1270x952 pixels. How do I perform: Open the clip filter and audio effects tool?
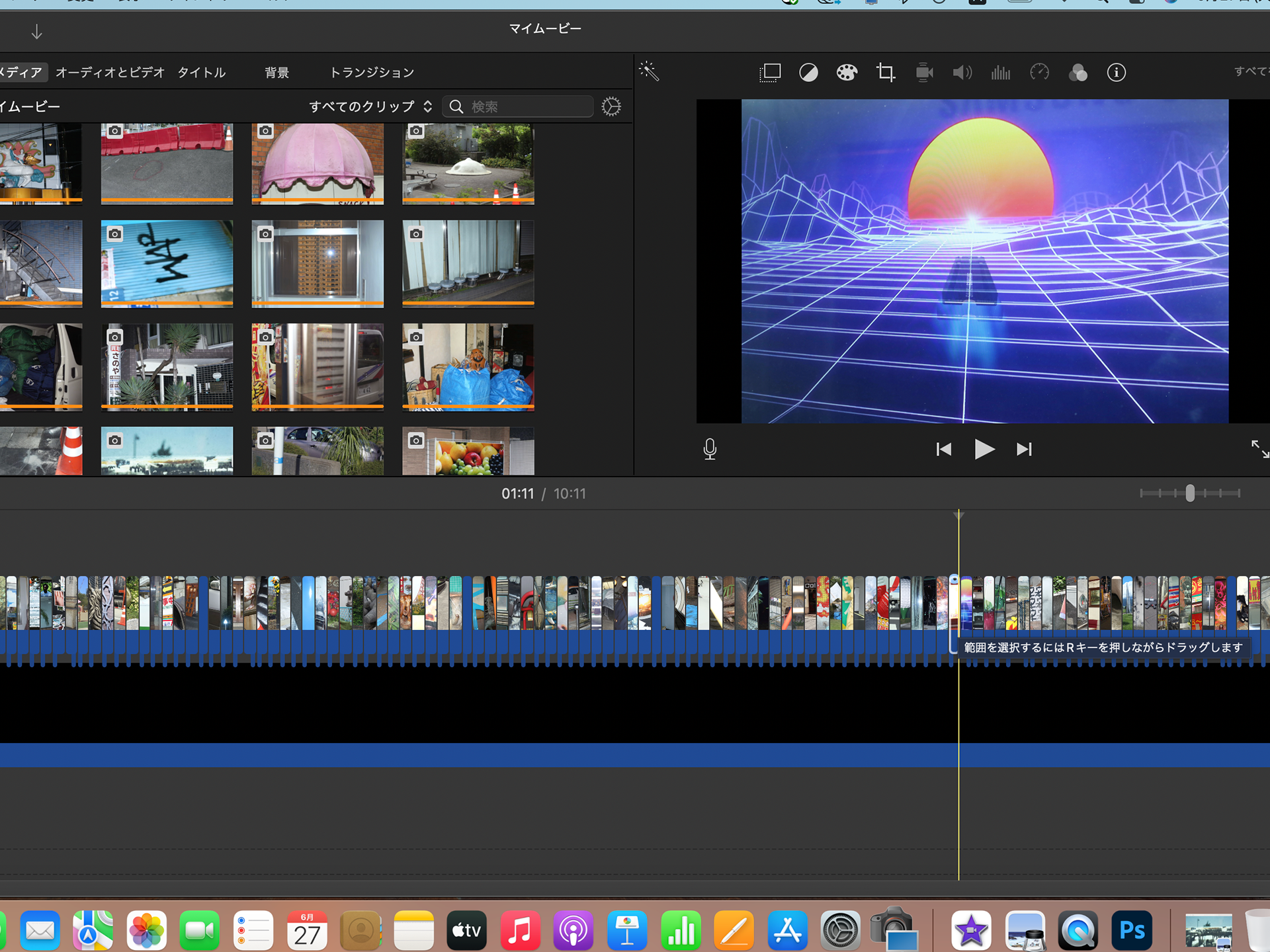tap(1078, 73)
